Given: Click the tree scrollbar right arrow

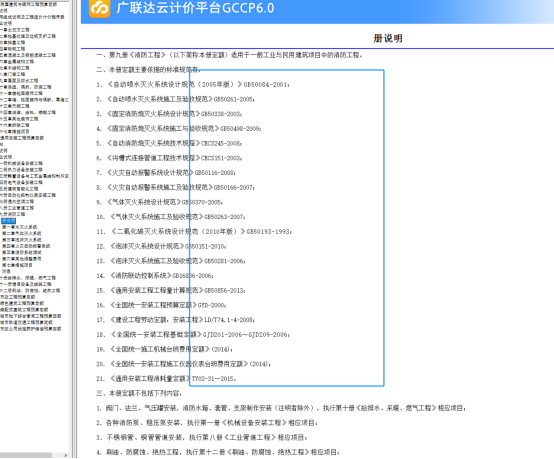Looking at the screenshot, I should (66, 455).
